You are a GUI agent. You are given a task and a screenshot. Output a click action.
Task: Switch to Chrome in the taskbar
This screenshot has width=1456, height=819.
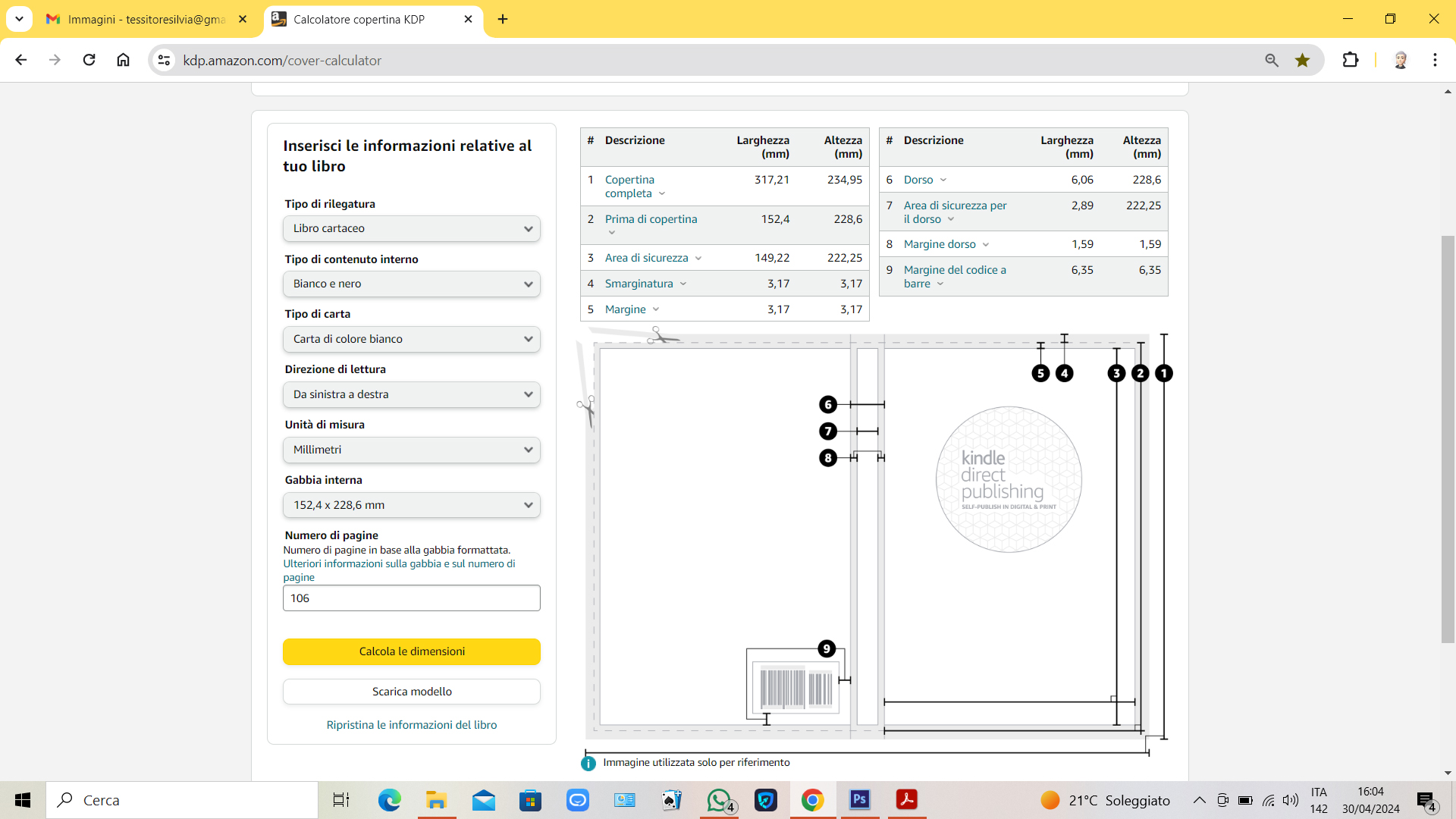(x=812, y=800)
